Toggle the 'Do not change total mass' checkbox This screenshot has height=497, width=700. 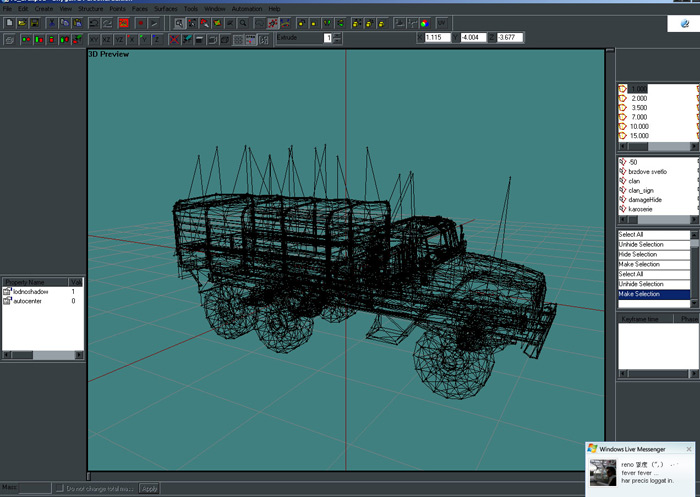tap(59, 488)
